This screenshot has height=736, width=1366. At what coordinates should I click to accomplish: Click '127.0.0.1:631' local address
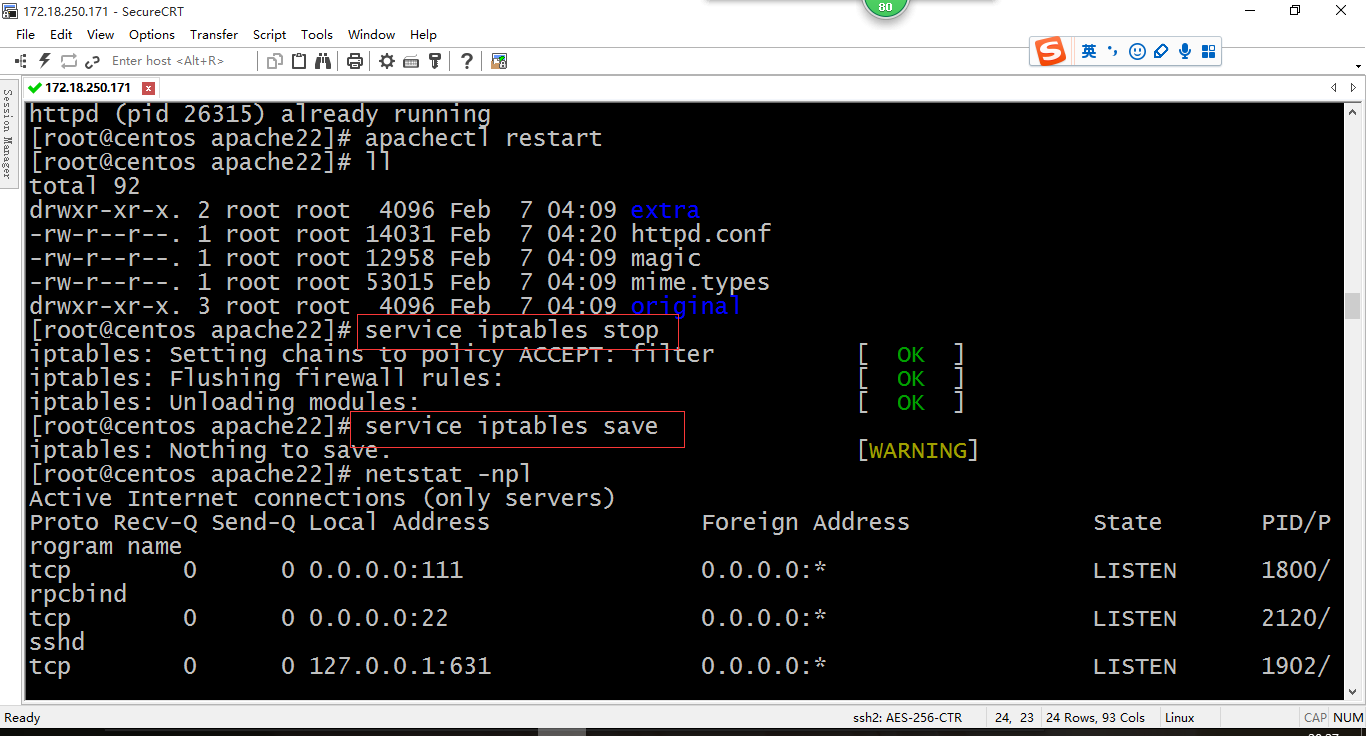pos(400,666)
